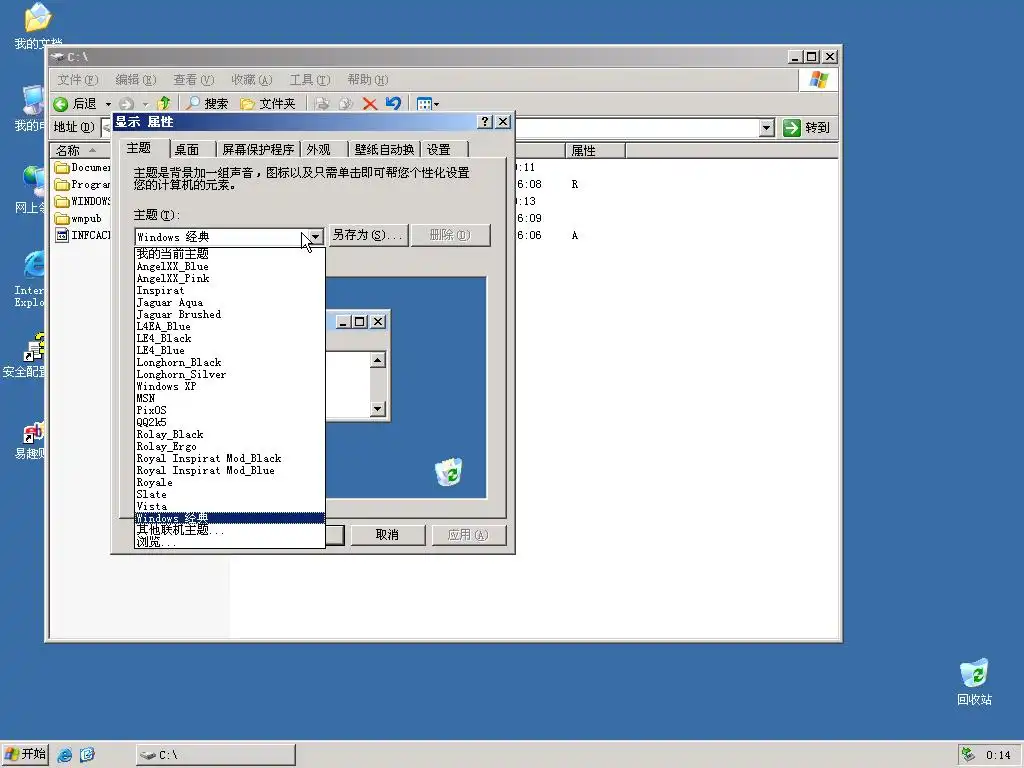Click the Copy To toolbar icon
Screen dimensions: 1024x768
point(345,103)
